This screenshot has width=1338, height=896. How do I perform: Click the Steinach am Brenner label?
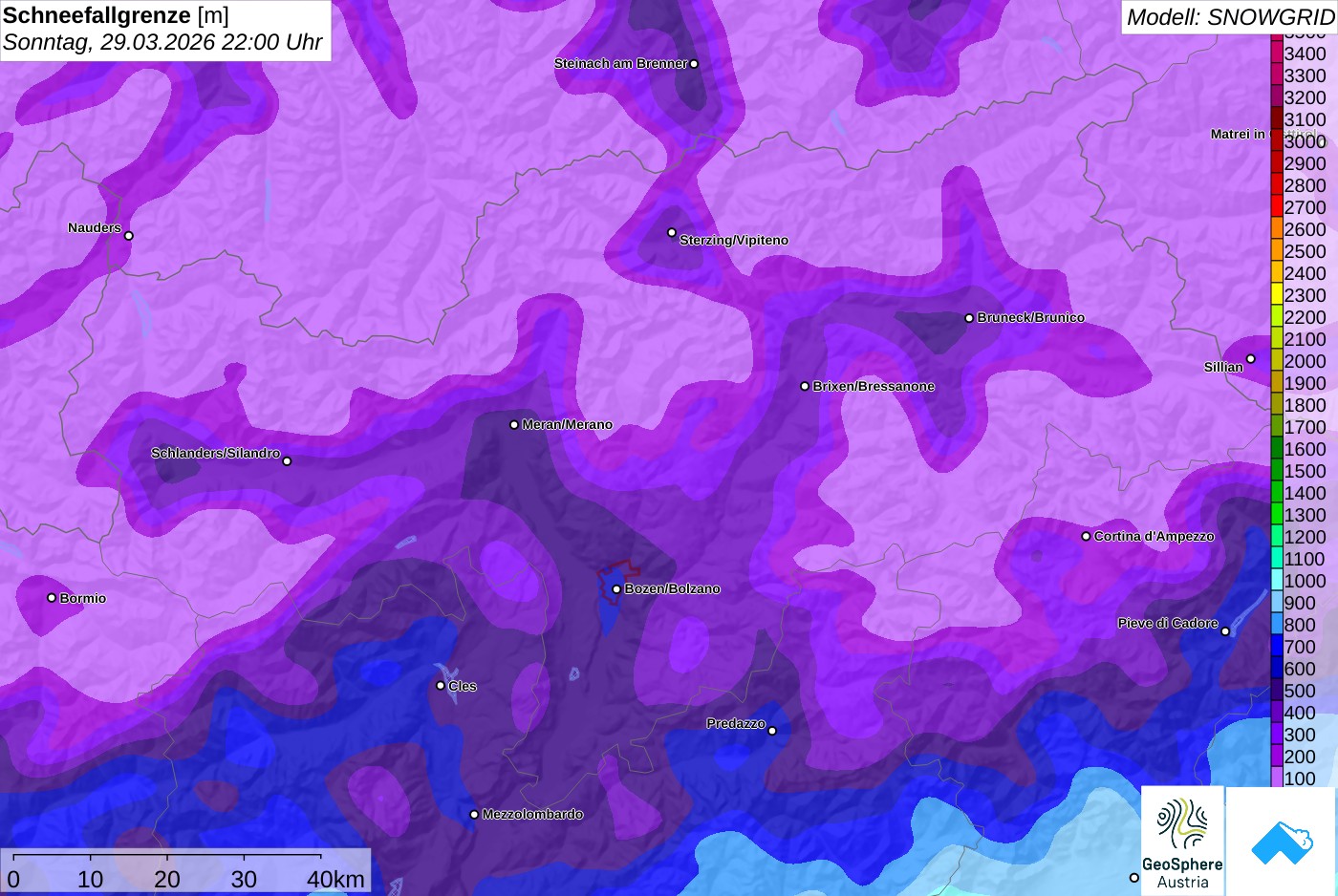pos(620,64)
